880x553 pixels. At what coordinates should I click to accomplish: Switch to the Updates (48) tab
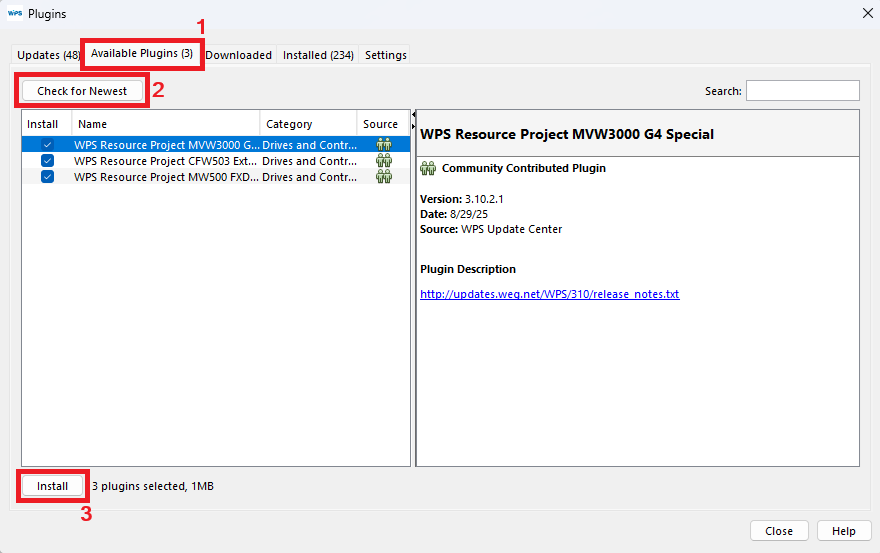(47, 55)
